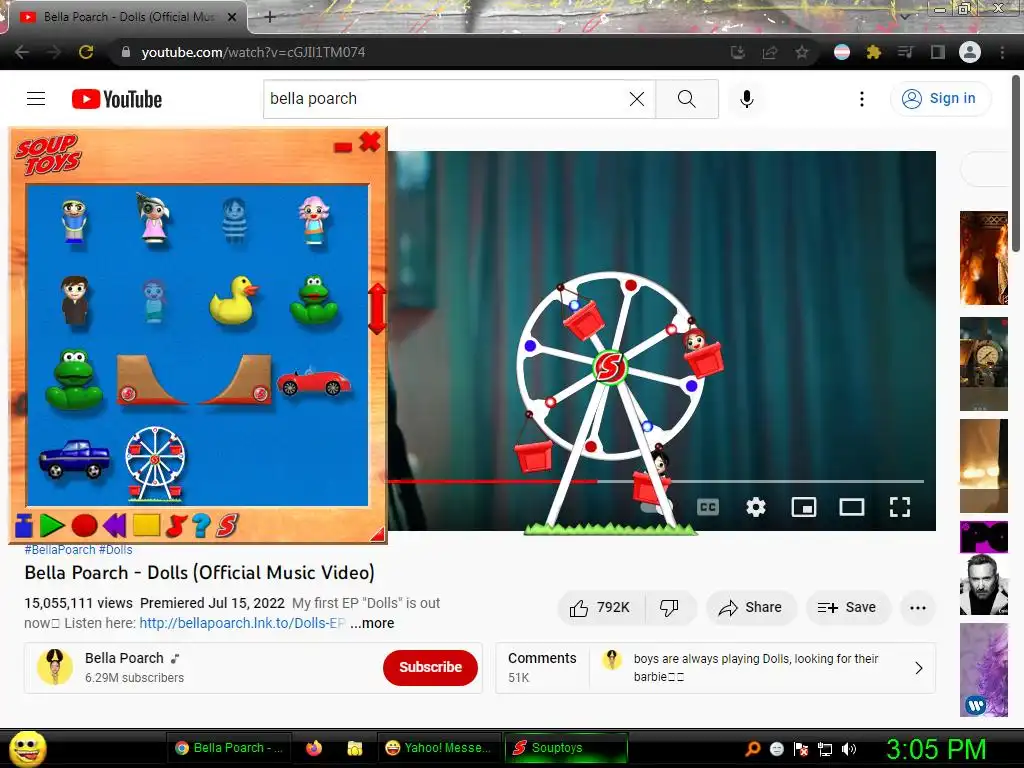Switch to Bella Poarch Chrome taskbar item
The width and height of the screenshot is (1024, 768).
(x=229, y=748)
